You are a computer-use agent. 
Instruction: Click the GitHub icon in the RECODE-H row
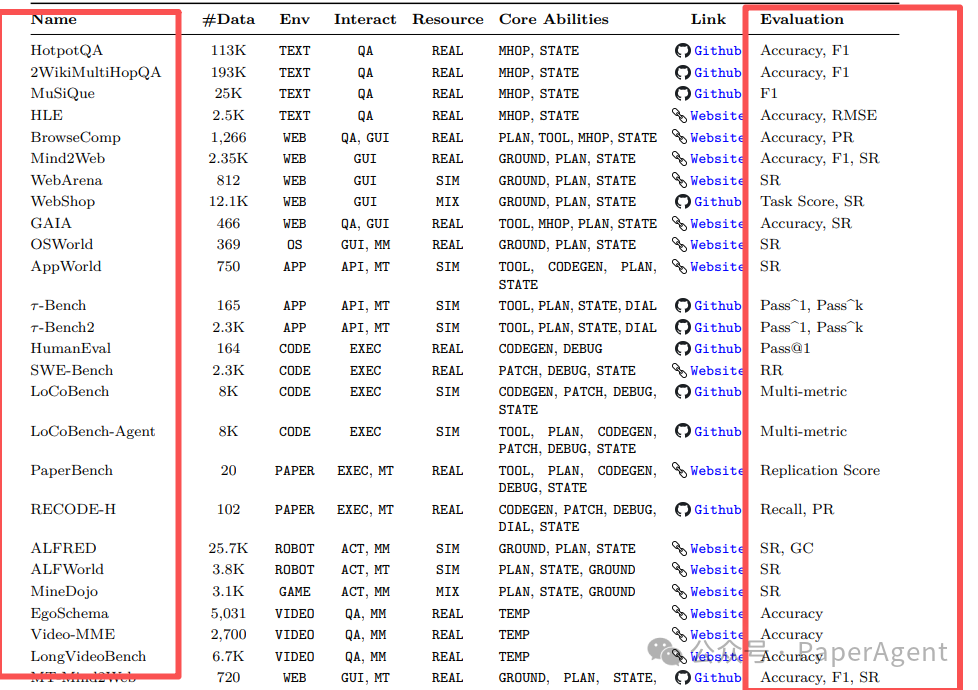683,510
